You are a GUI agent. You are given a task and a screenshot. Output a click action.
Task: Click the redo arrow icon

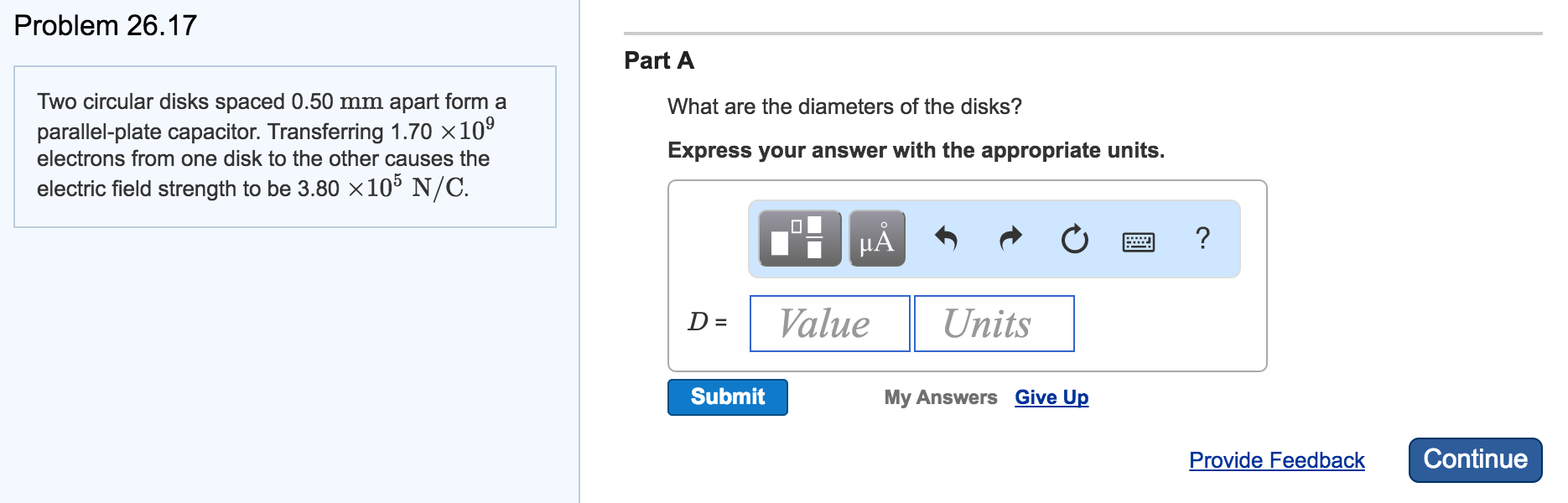(x=1011, y=239)
